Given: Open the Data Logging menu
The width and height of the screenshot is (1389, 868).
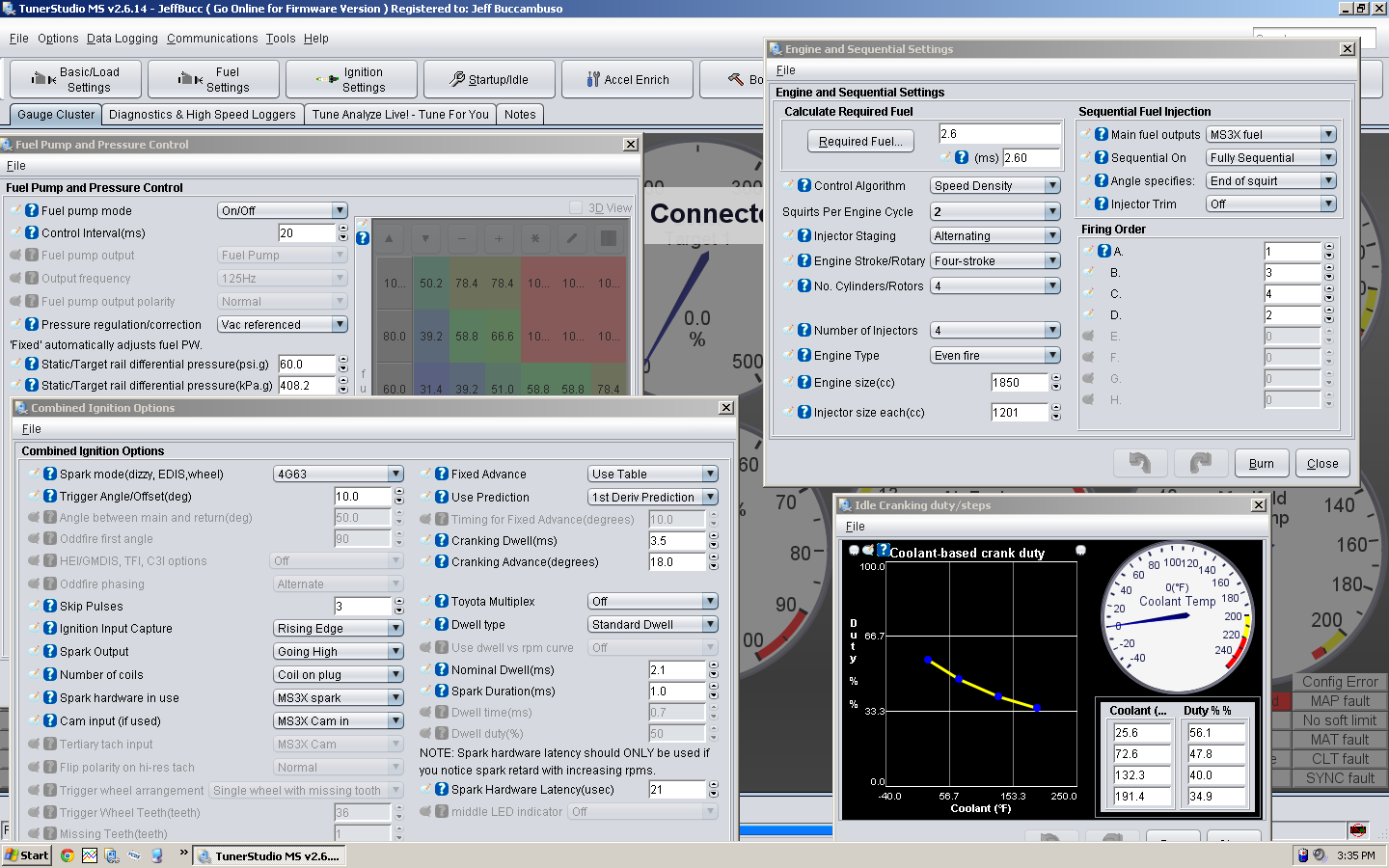Looking at the screenshot, I should [x=122, y=39].
